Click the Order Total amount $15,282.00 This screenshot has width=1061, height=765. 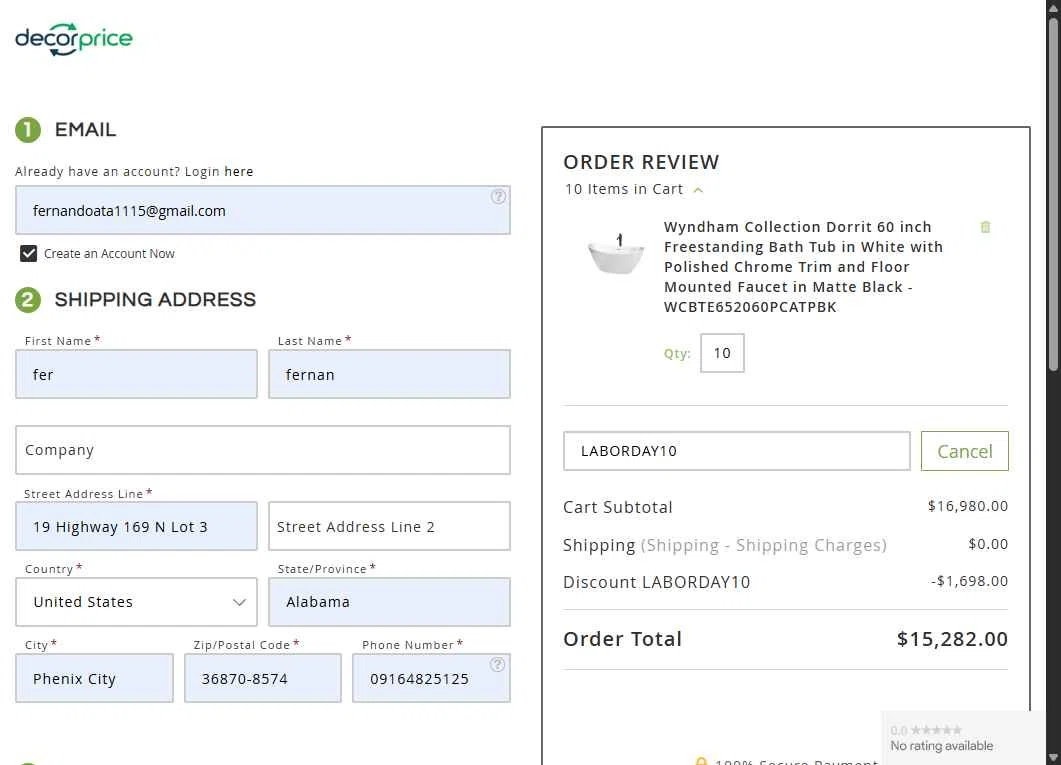[x=952, y=639]
